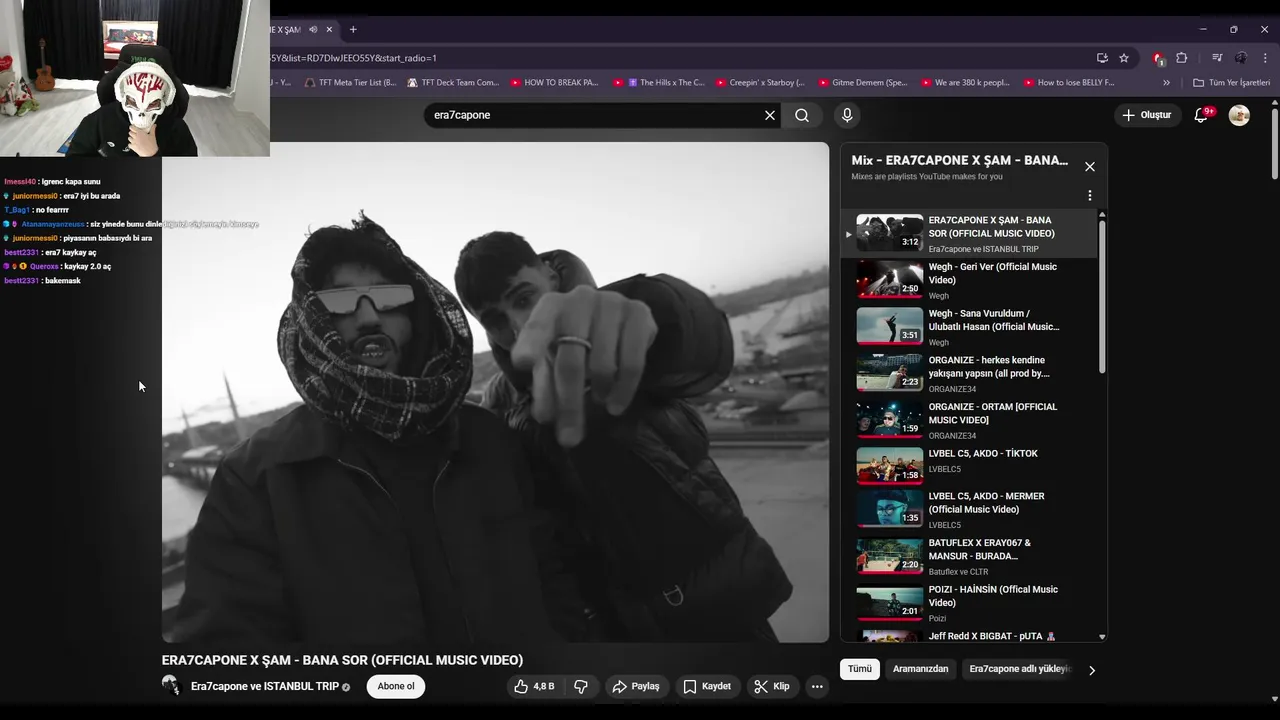Play Wegh - Sana Vuruldum from playlist
This screenshot has width=1280, height=720.
(968, 327)
